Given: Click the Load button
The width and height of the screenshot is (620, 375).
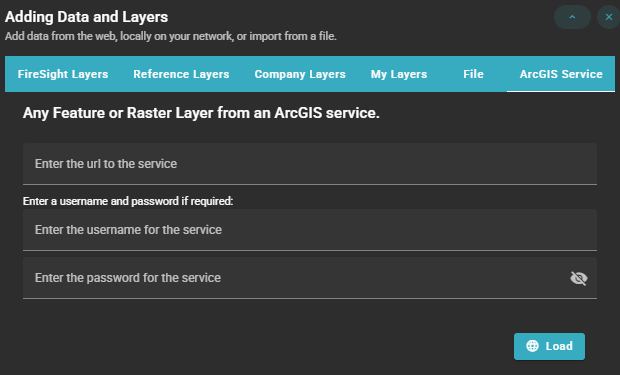Looking at the screenshot, I should 549,346.
